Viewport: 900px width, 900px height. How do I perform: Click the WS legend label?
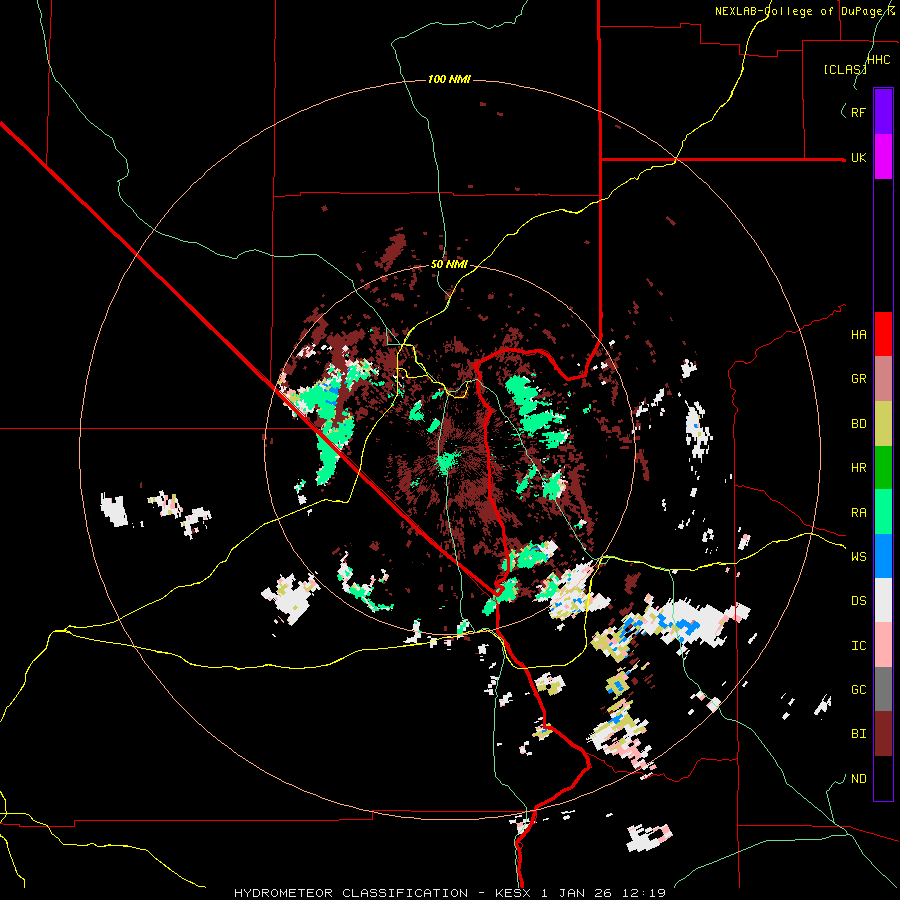point(858,557)
